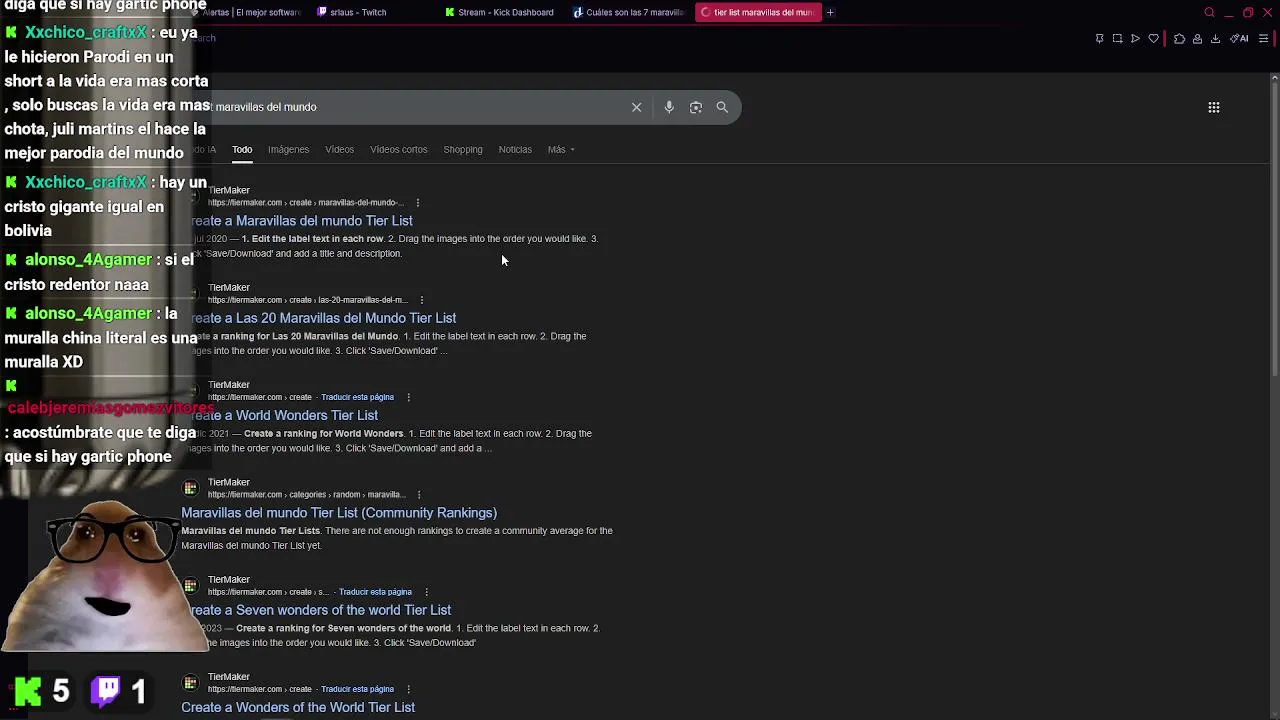Open options for Seven wonders result
The image size is (1280, 720).
coord(426,592)
